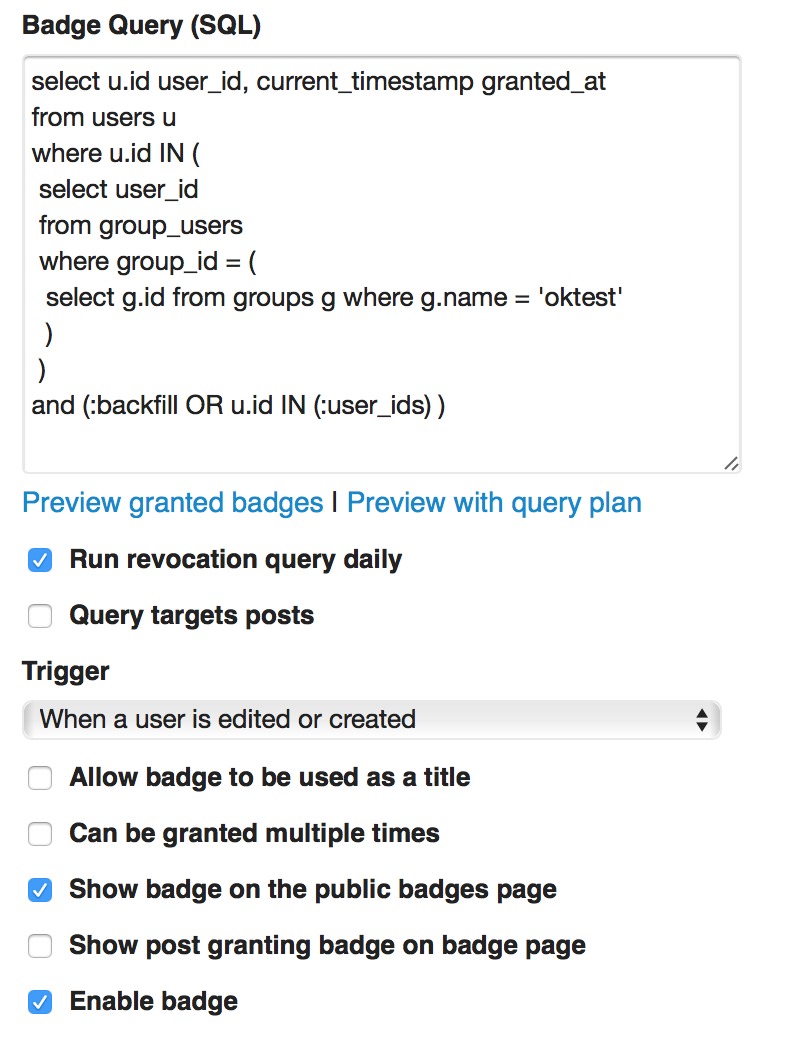790x1046 pixels.
Task: Open Preview with query plan link
Action: point(494,502)
